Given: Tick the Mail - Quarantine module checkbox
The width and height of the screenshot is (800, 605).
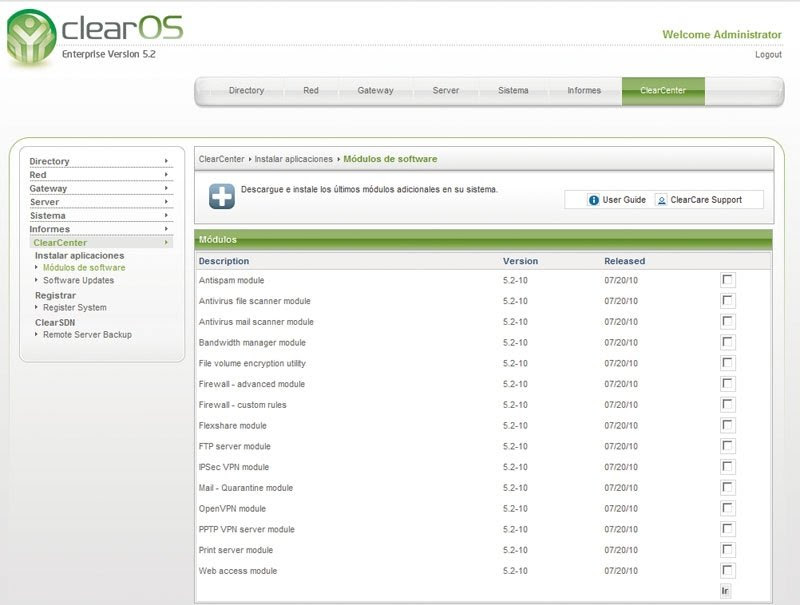Looking at the screenshot, I should [x=727, y=488].
